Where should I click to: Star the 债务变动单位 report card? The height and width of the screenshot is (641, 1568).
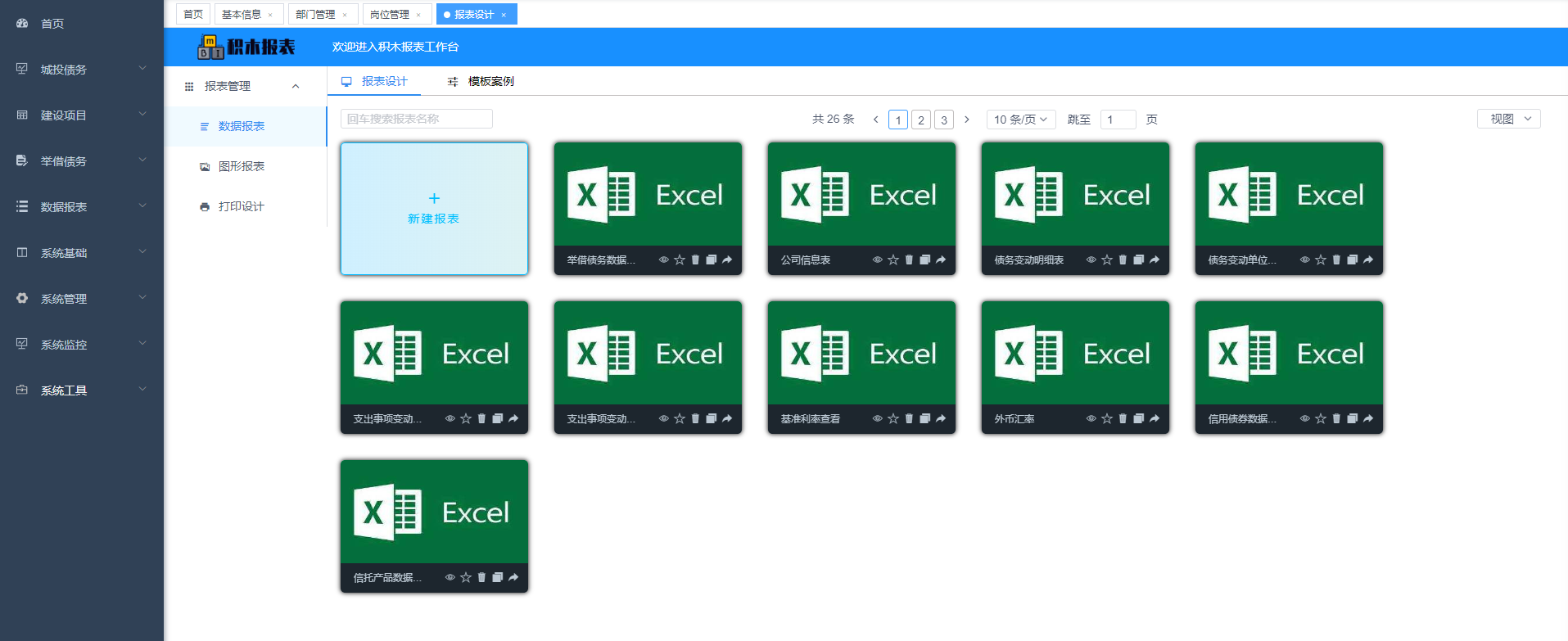1321,260
